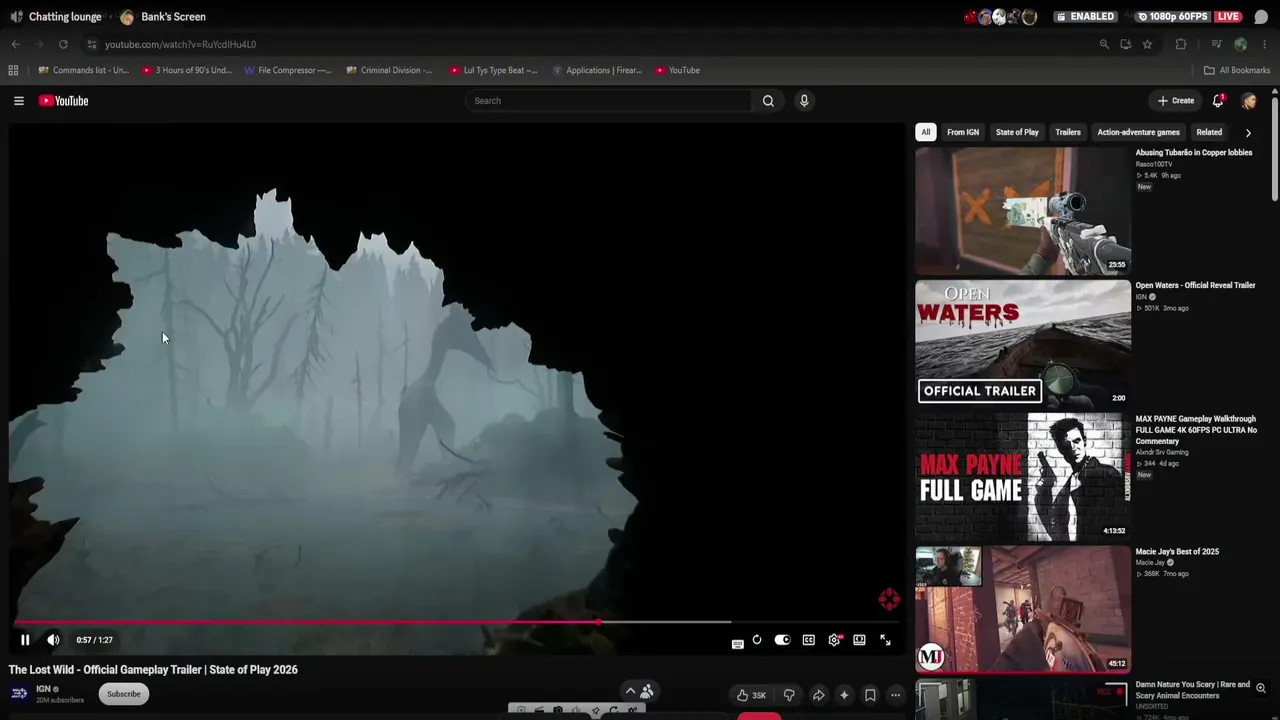Reload the page in the browser
Screen dimensions: 1280x720
[x=63, y=44]
